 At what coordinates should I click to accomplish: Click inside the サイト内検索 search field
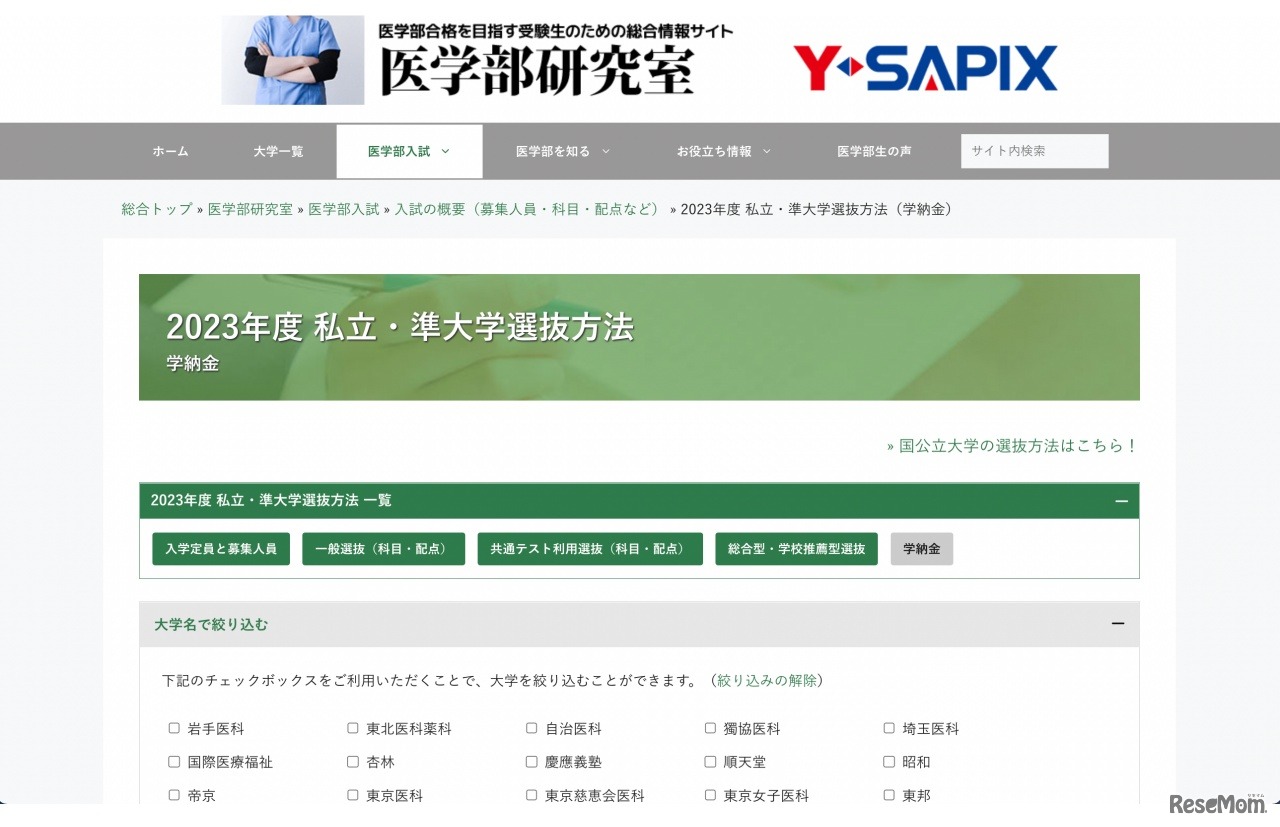(1034, 151)
